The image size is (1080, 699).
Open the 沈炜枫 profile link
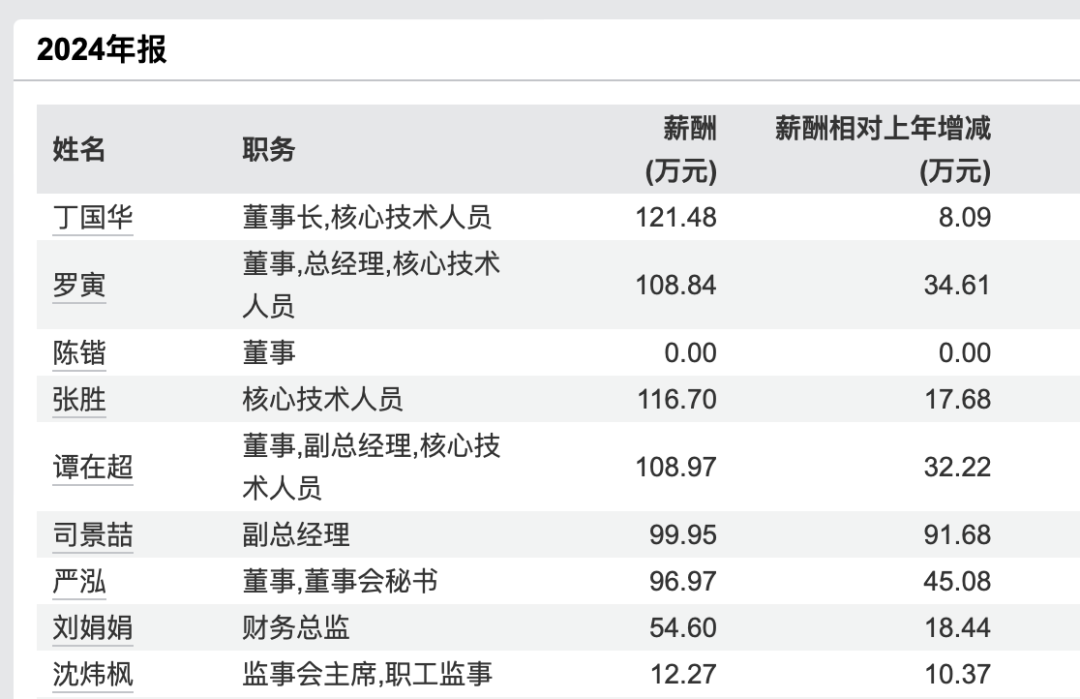point(92,674)
